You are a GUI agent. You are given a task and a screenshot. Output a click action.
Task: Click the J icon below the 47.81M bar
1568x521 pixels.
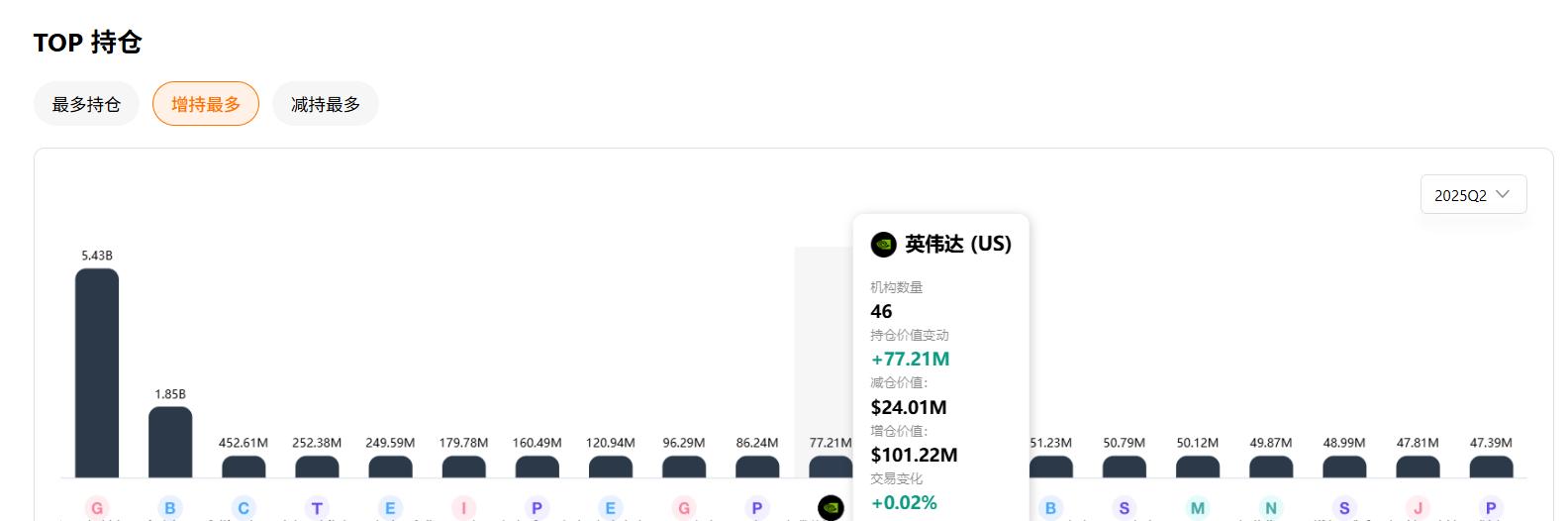pos(1418,508)
